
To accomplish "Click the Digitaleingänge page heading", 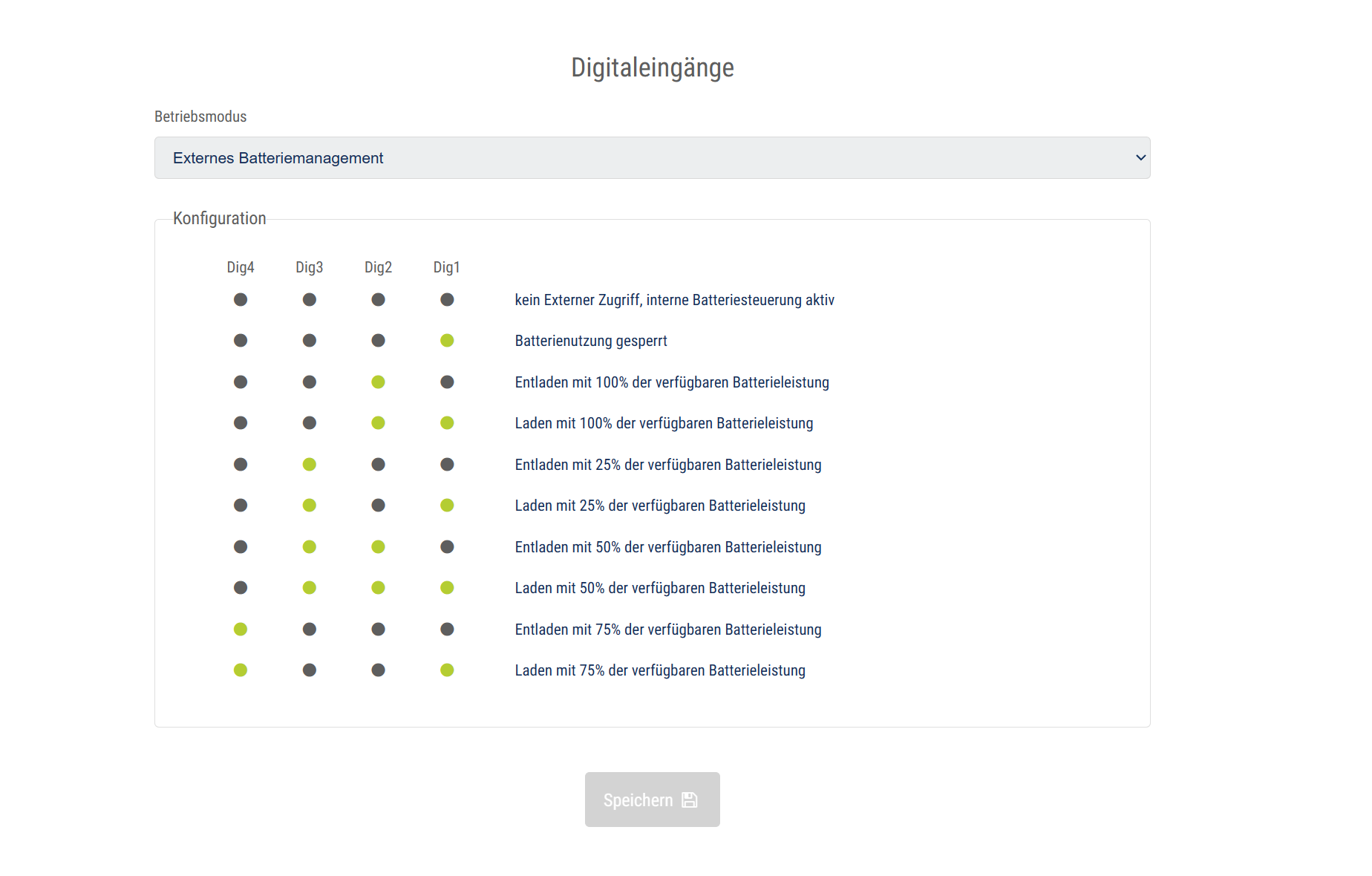I will (x=652, y=68).
